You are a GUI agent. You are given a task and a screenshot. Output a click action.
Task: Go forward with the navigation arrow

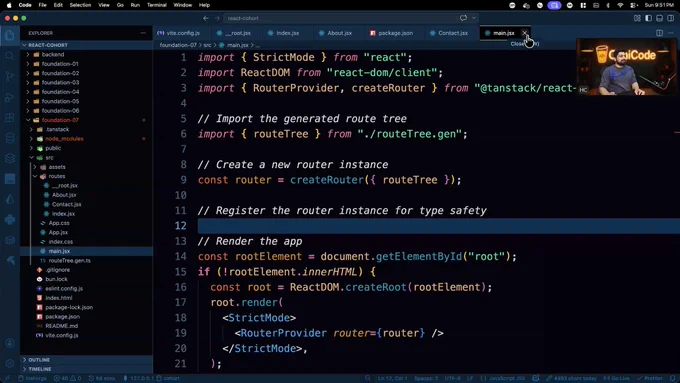pos(217,18)
